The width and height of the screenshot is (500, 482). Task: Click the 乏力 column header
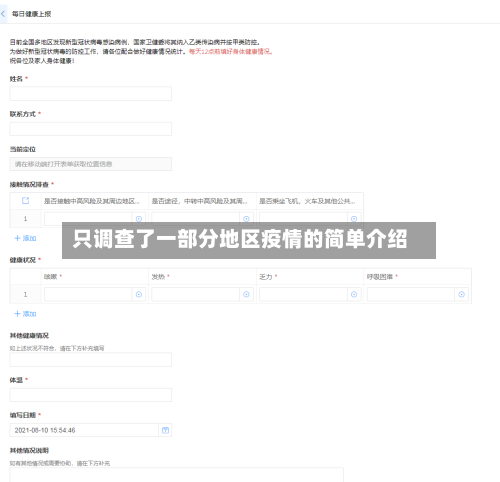click(266, 277)
